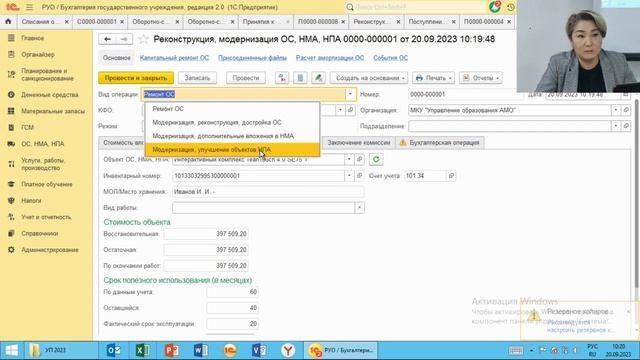Open the document list report icon
The width and height of the screenshot is (640, 360).
(x=300, y=78)
